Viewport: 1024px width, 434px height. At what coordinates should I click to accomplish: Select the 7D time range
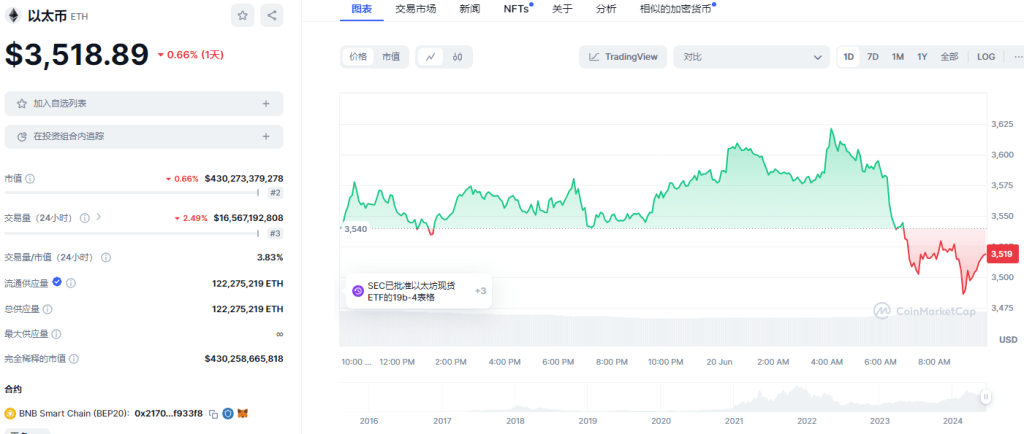pyautogui.click(x=873, y=57)
